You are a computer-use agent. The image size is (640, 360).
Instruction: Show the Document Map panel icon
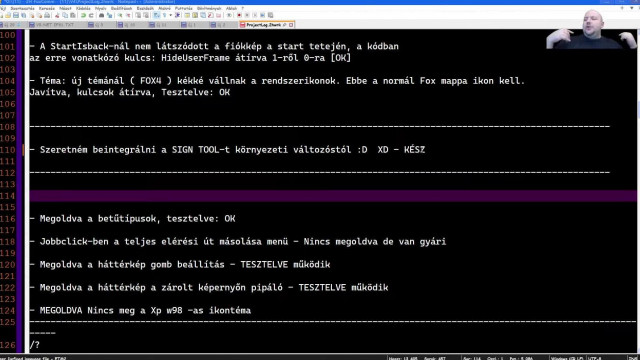195,16
